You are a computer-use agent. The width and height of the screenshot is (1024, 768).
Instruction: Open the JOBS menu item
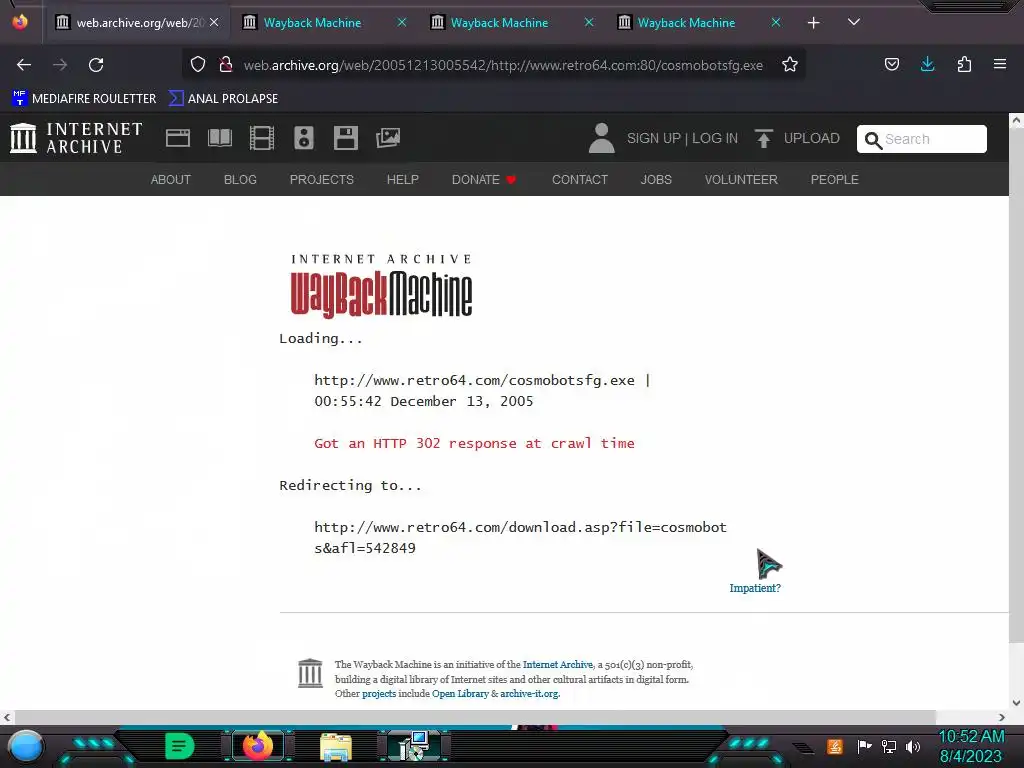[656, 180]
